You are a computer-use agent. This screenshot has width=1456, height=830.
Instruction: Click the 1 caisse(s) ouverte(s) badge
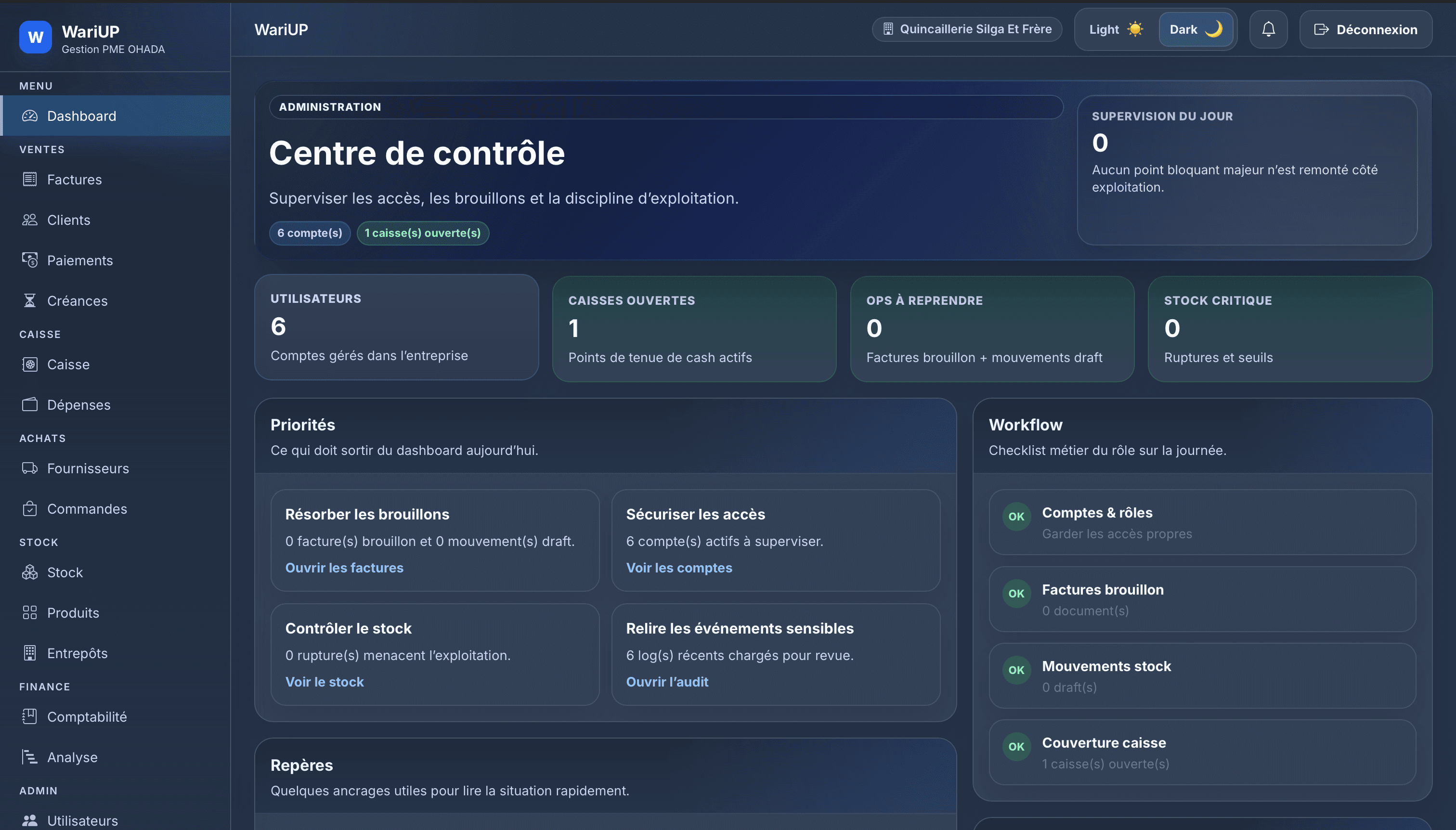(x=422, y=233)
